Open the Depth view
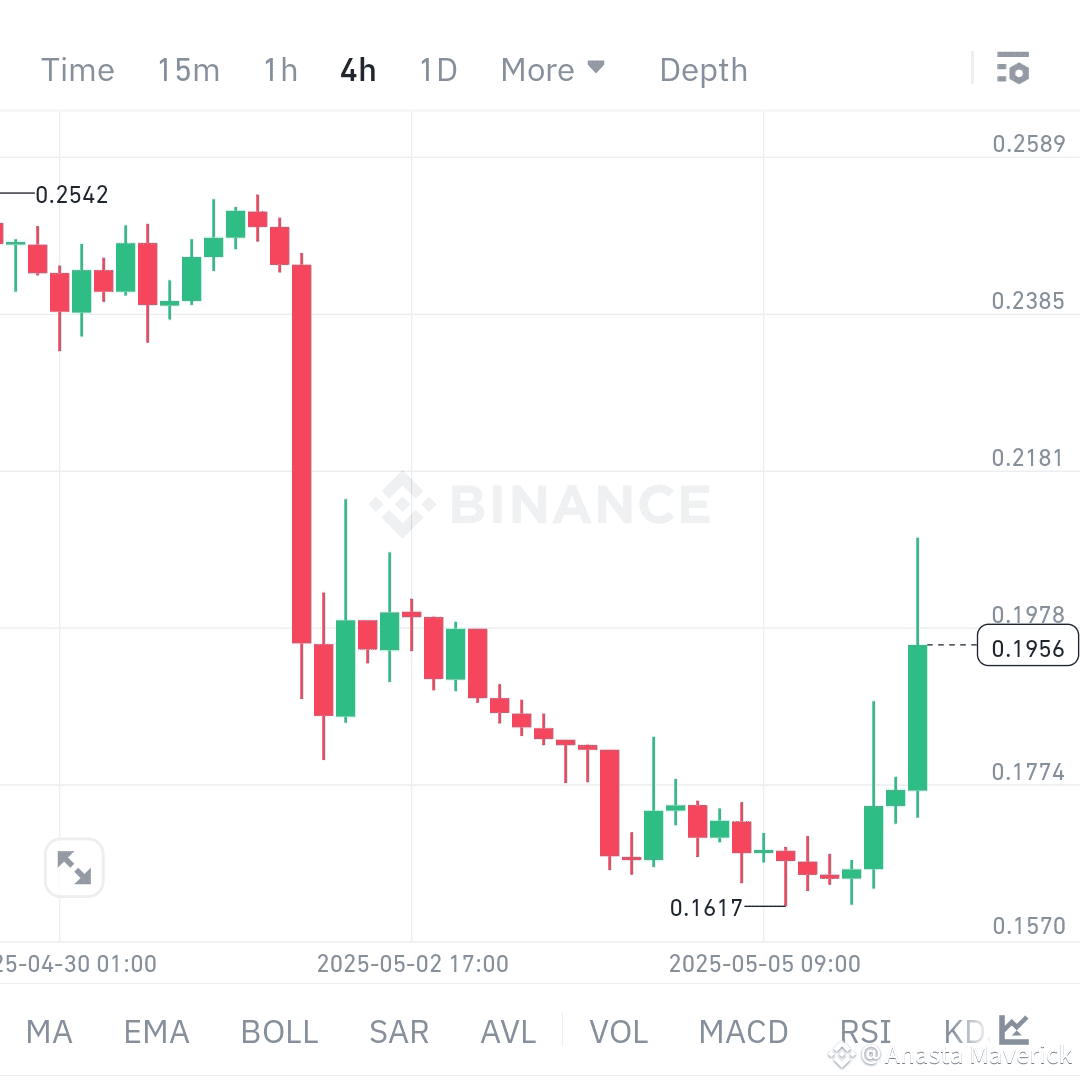Screen dimensions: 1080x1080 pyautogui.click(x=703, y=69)
